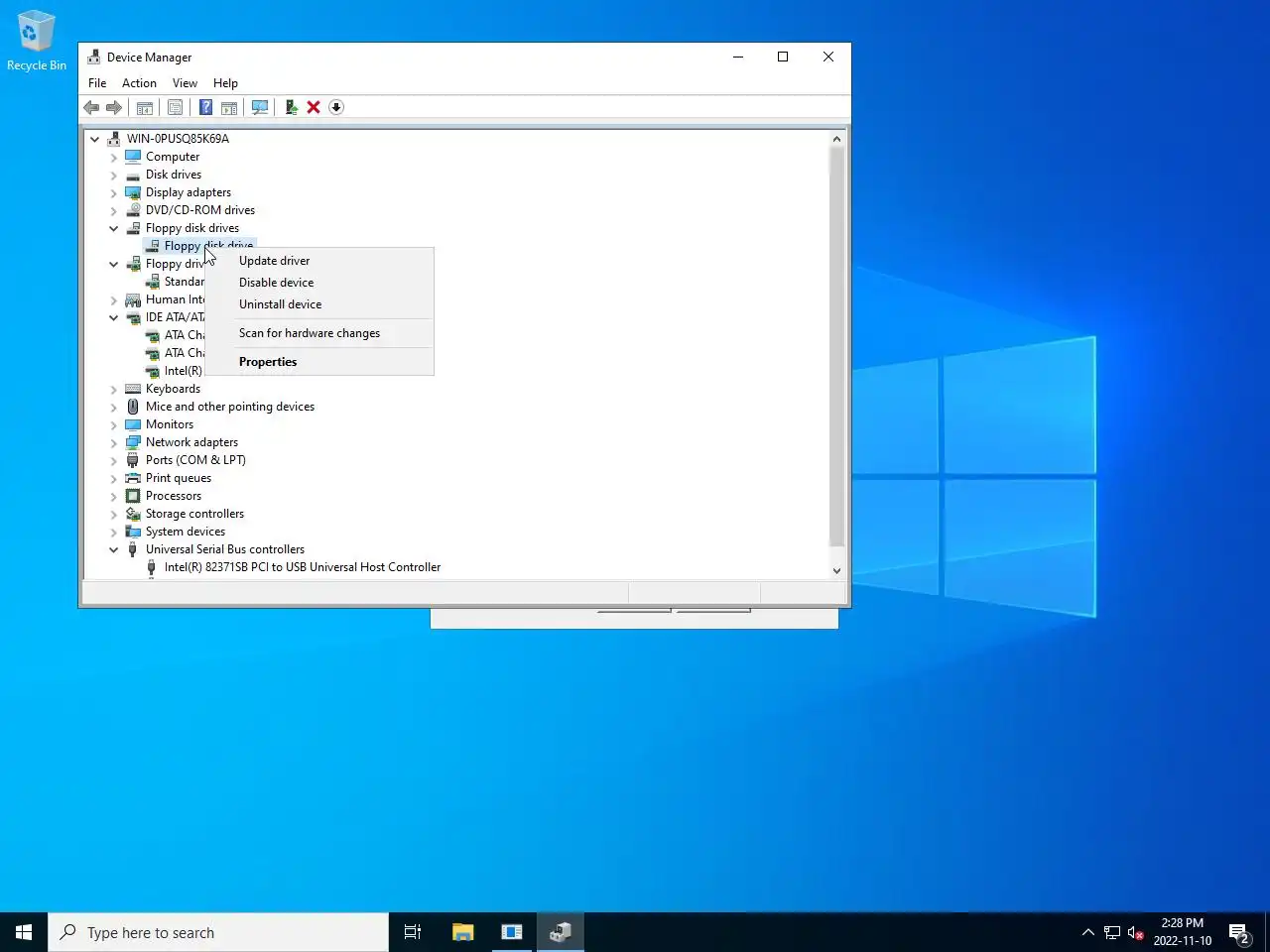
Task: Select the Print queues printer icon
Action: [133, 478]
